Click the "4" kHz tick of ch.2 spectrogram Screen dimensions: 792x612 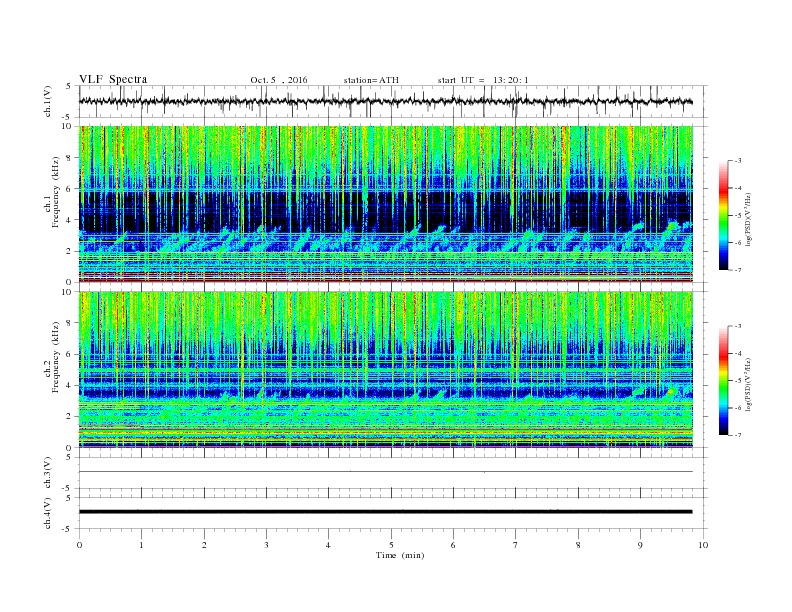click(70, 385)
